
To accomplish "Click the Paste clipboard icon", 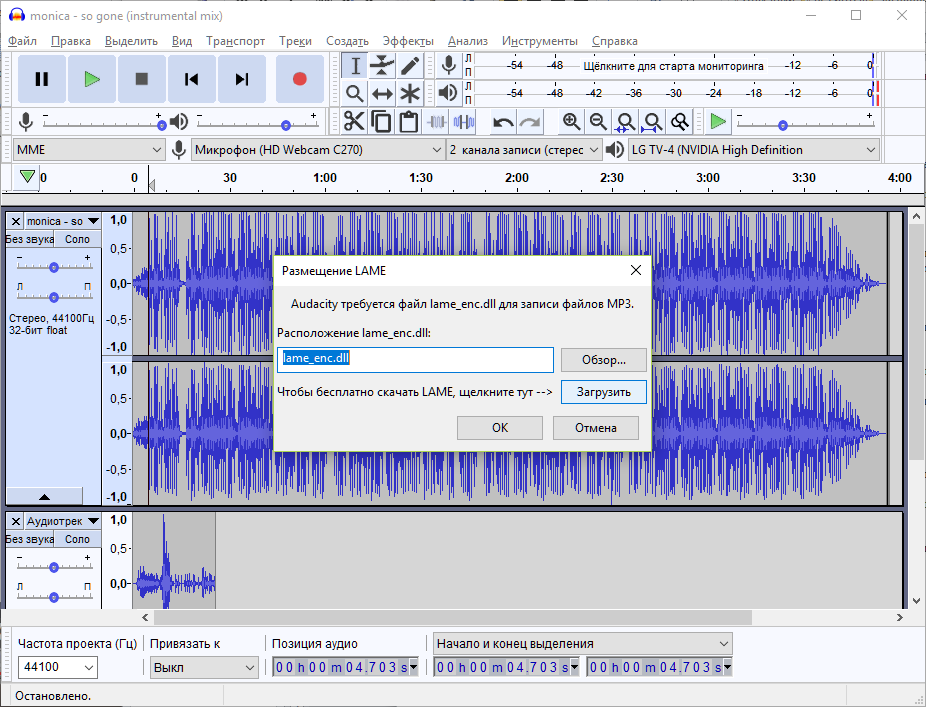I will [409, 122].
